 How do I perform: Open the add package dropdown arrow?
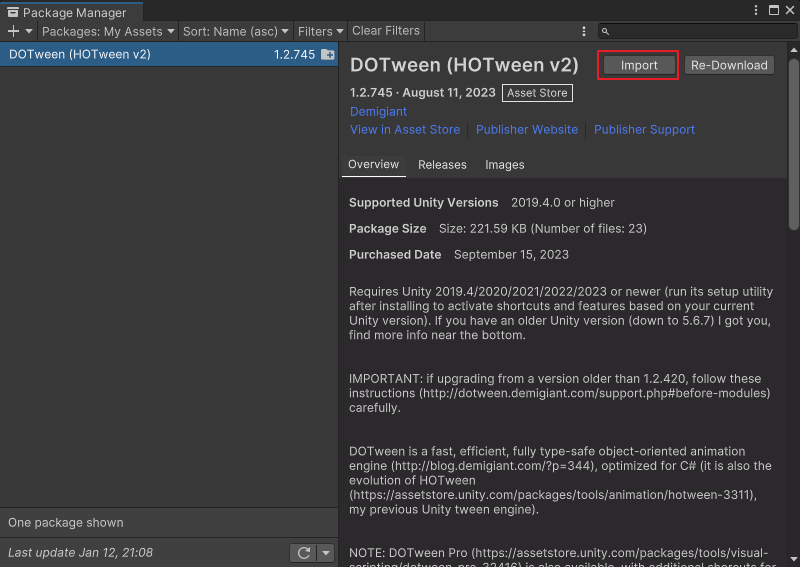(x=29, y=31)
